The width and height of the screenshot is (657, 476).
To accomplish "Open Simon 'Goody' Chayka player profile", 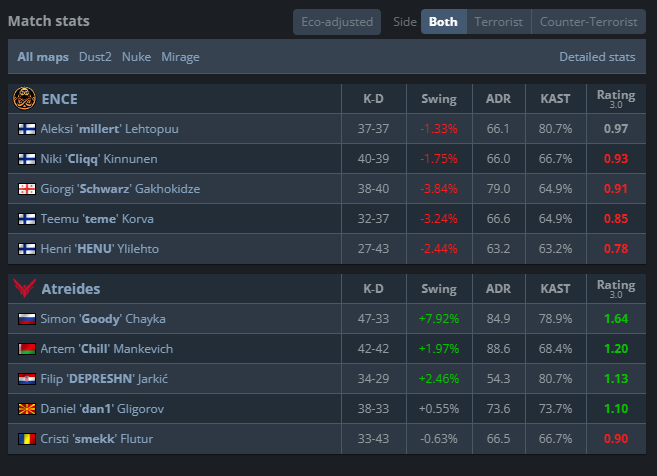I will [x=103, y=319].
